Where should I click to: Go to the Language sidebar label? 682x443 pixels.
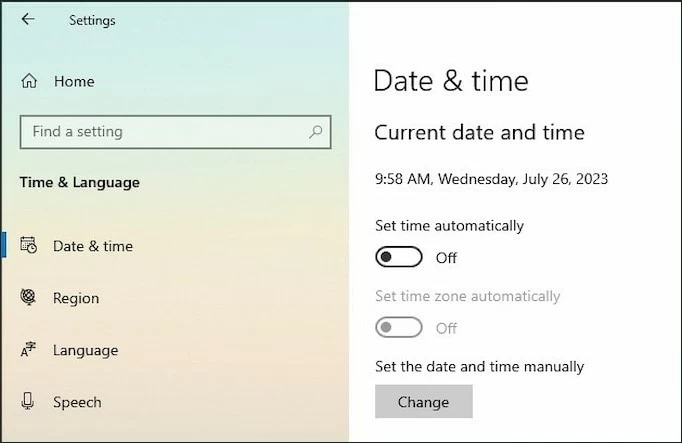point(85,350)
